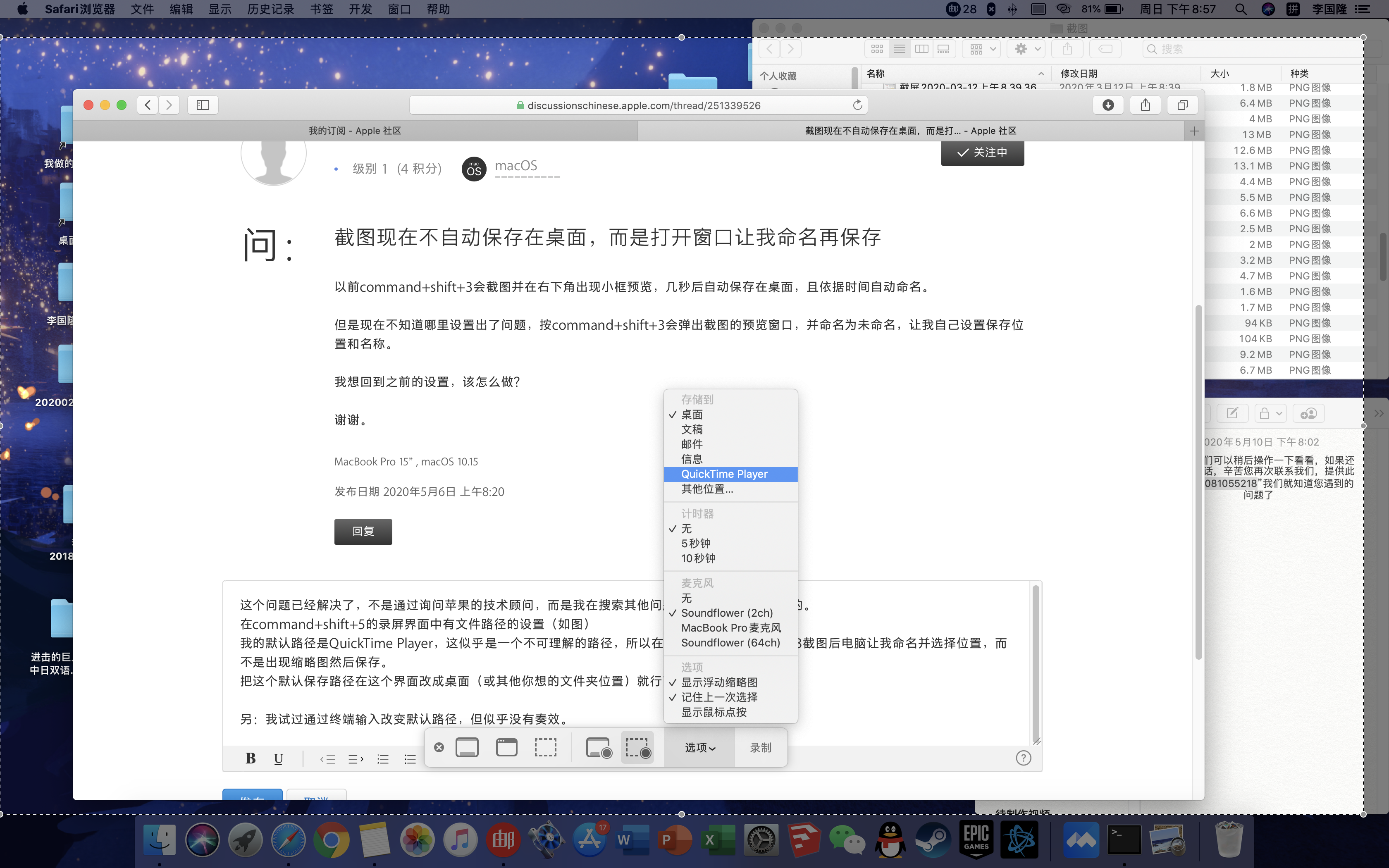Select record entire screen icon
1389x868 pixels.
598,747
